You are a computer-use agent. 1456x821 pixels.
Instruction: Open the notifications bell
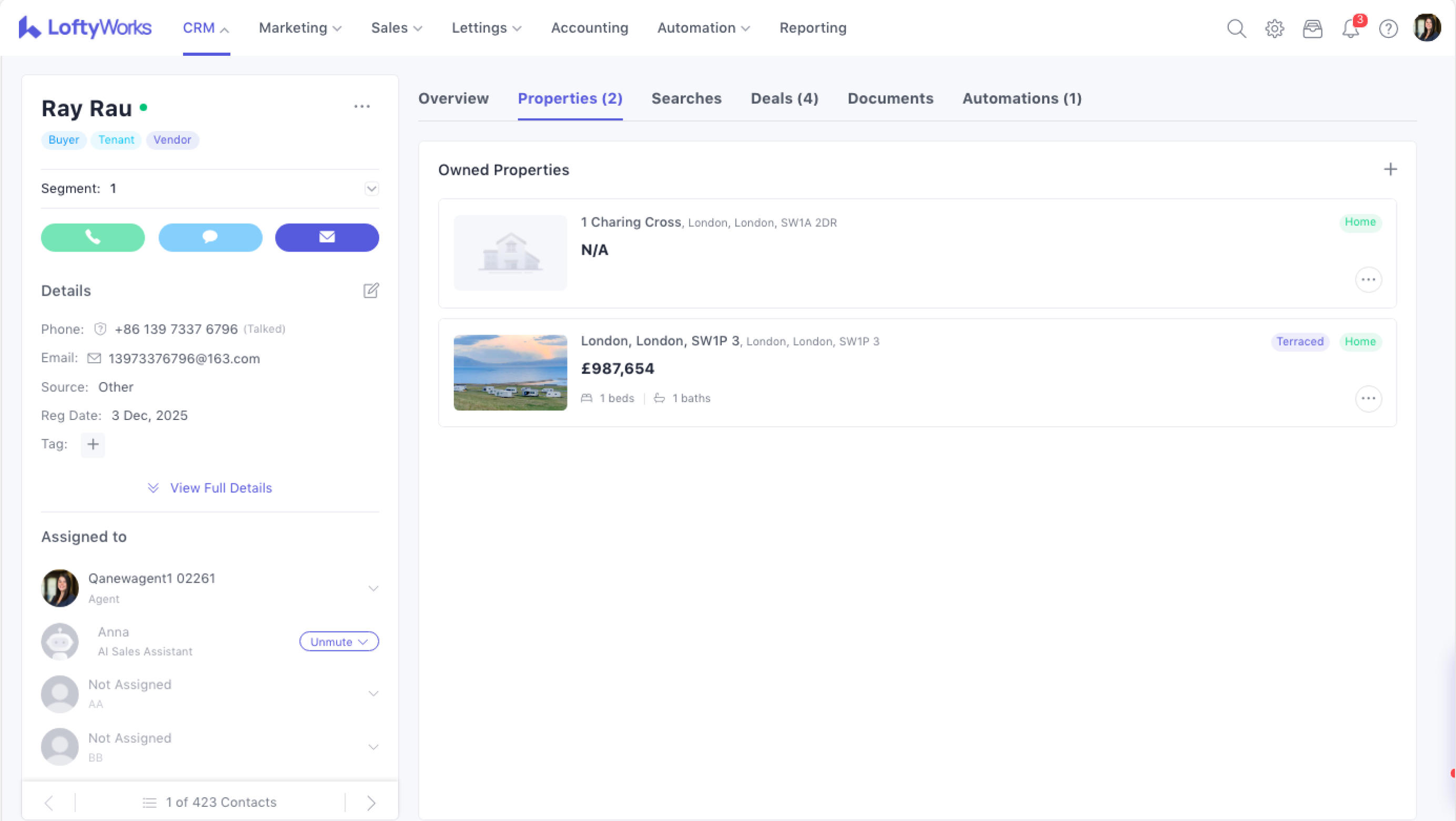click(1350, 28)
